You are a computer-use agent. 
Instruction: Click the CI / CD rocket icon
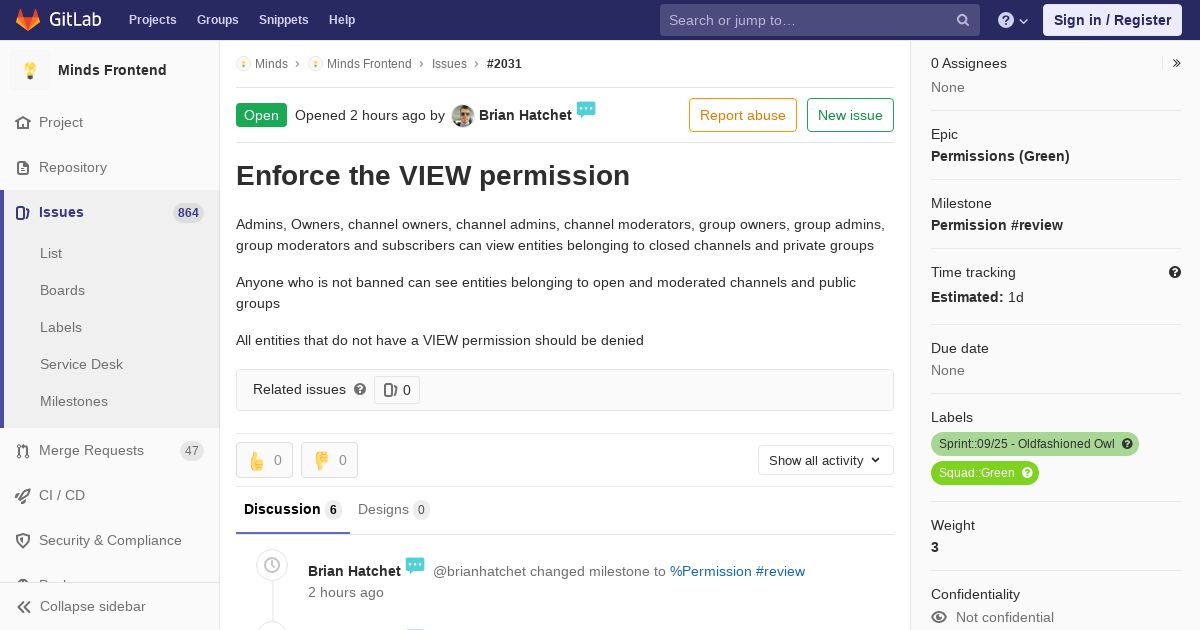point(23,496)
